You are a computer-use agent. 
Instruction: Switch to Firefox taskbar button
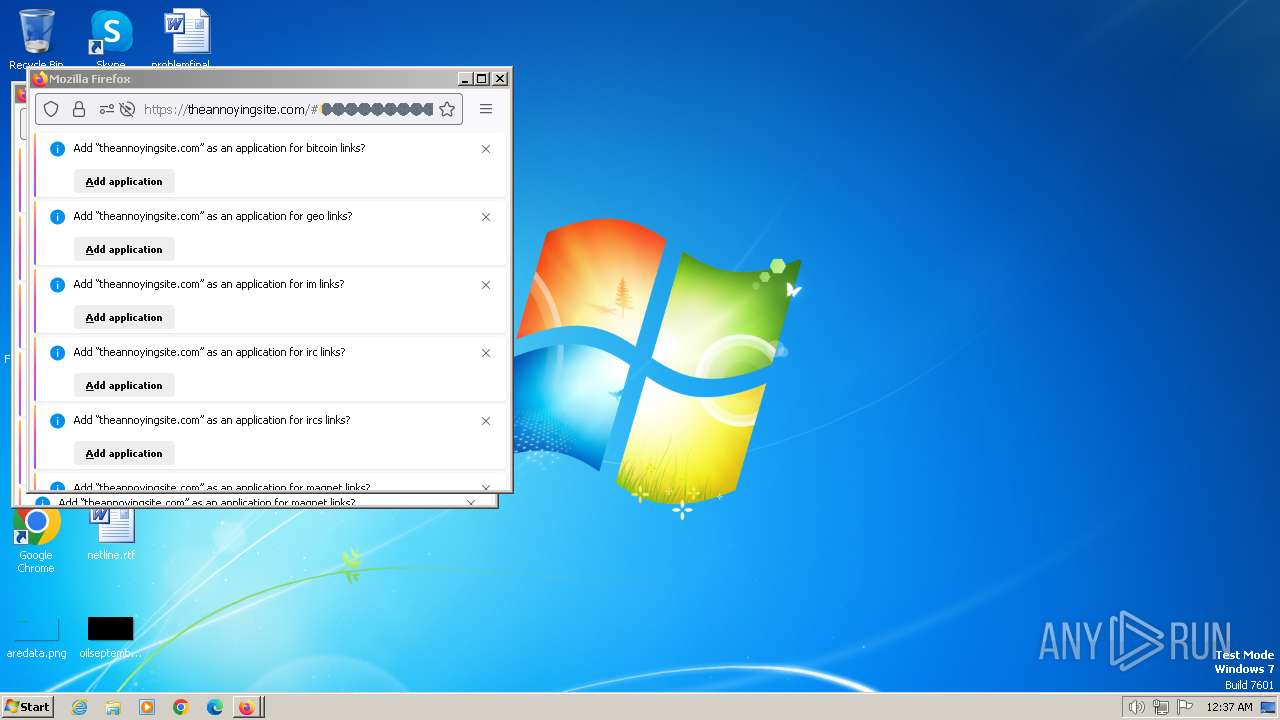click(247, 707)
